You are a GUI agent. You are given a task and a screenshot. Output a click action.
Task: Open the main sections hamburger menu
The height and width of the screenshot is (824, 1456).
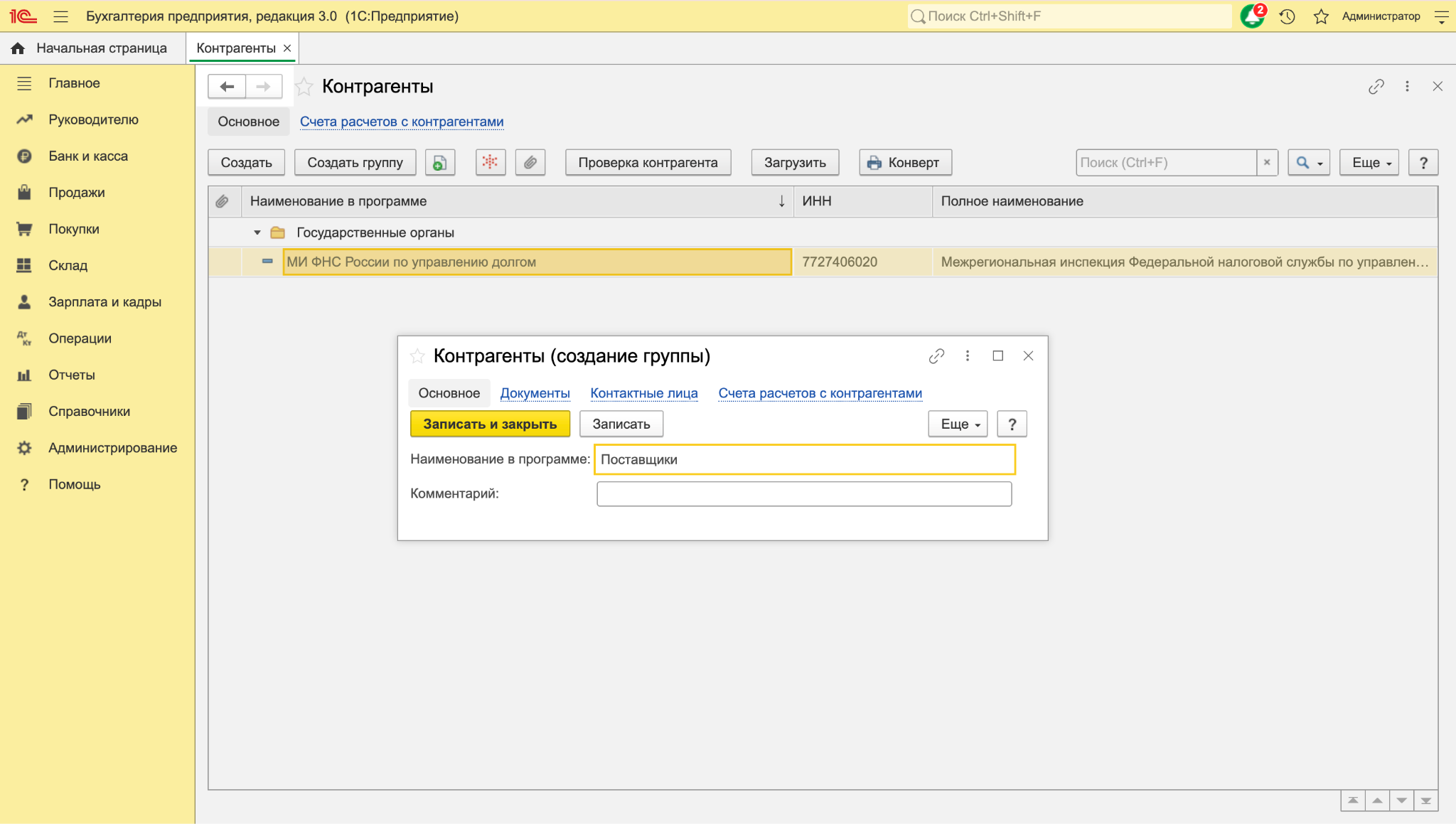(61, 16)
